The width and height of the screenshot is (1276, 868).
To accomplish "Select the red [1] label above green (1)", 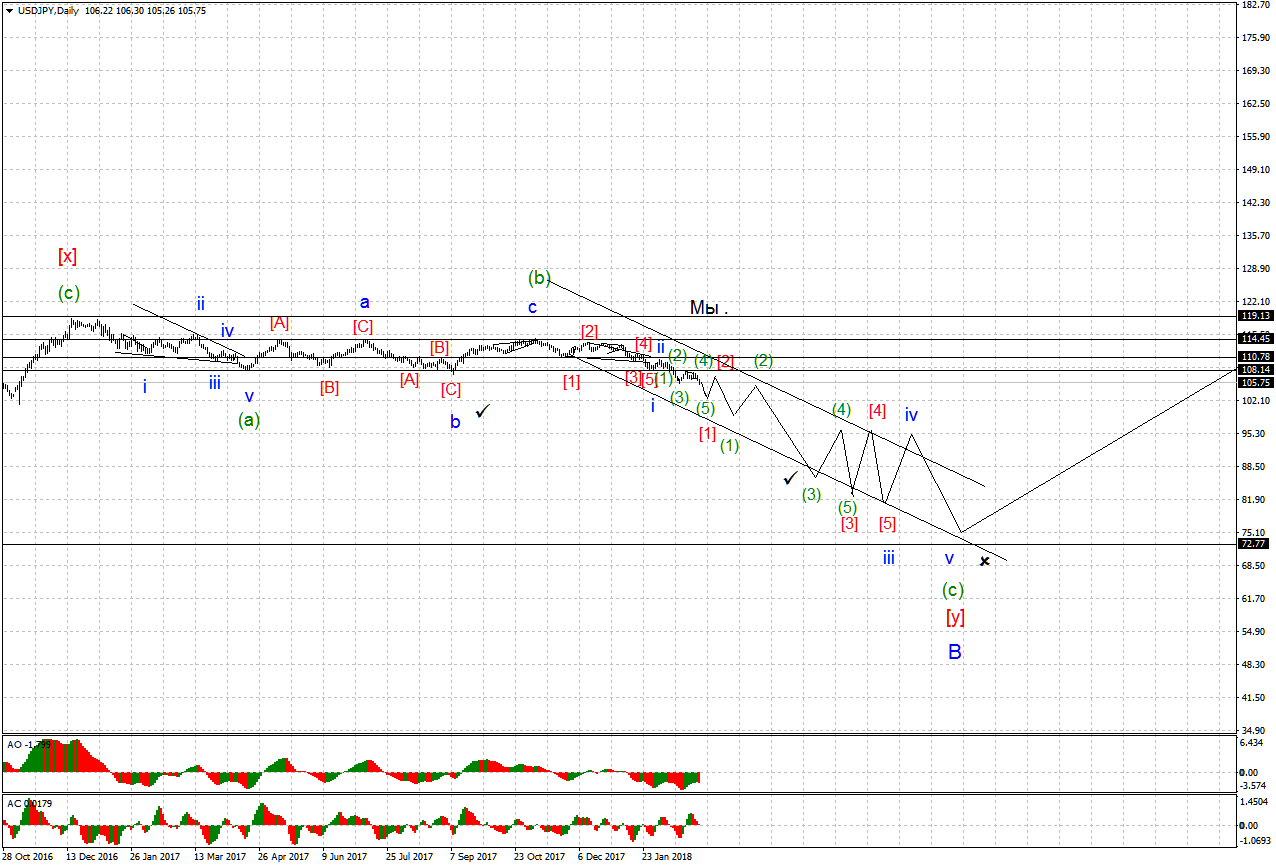I will pos(707,434).
